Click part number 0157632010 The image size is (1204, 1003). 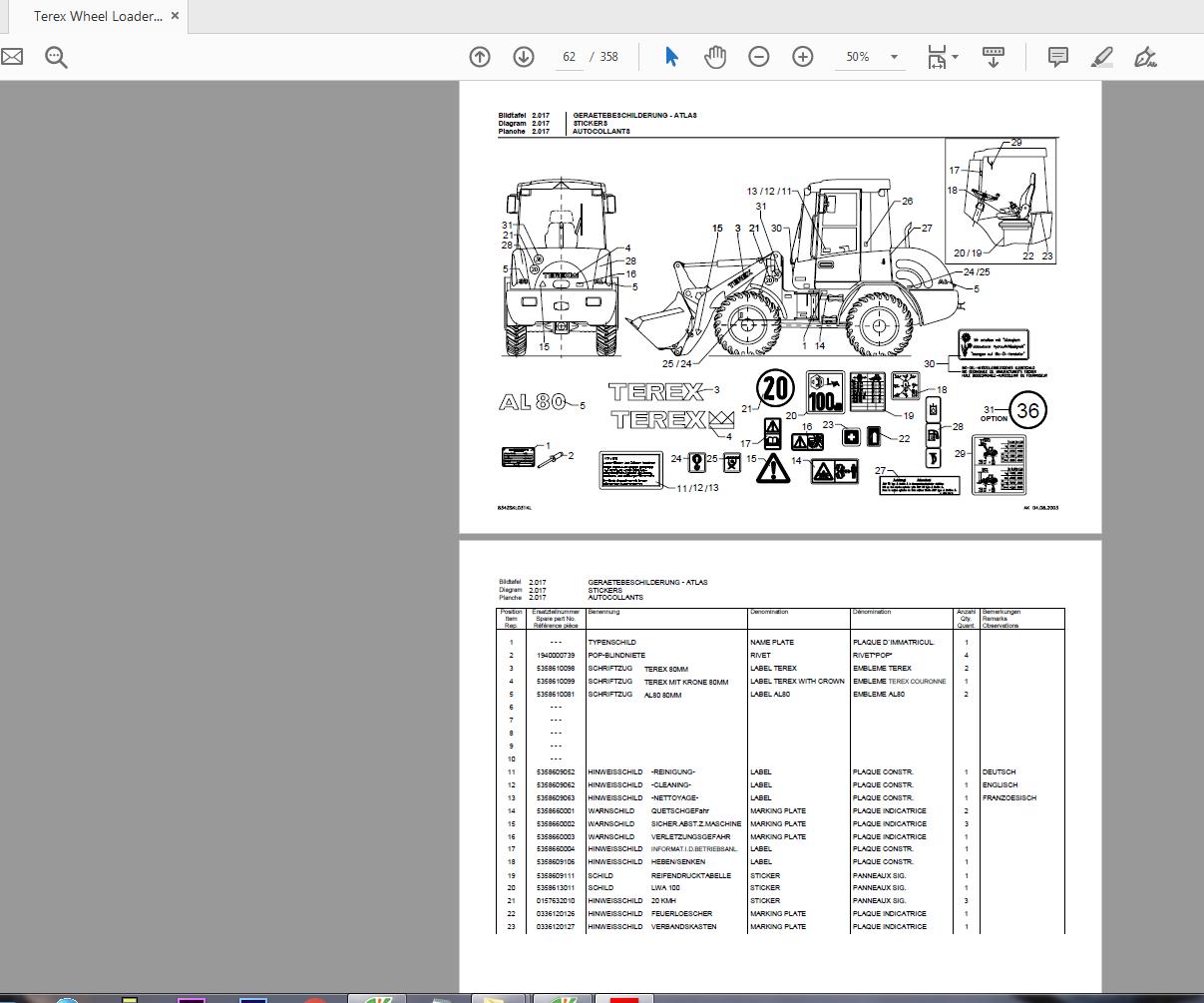pos(556,901)
